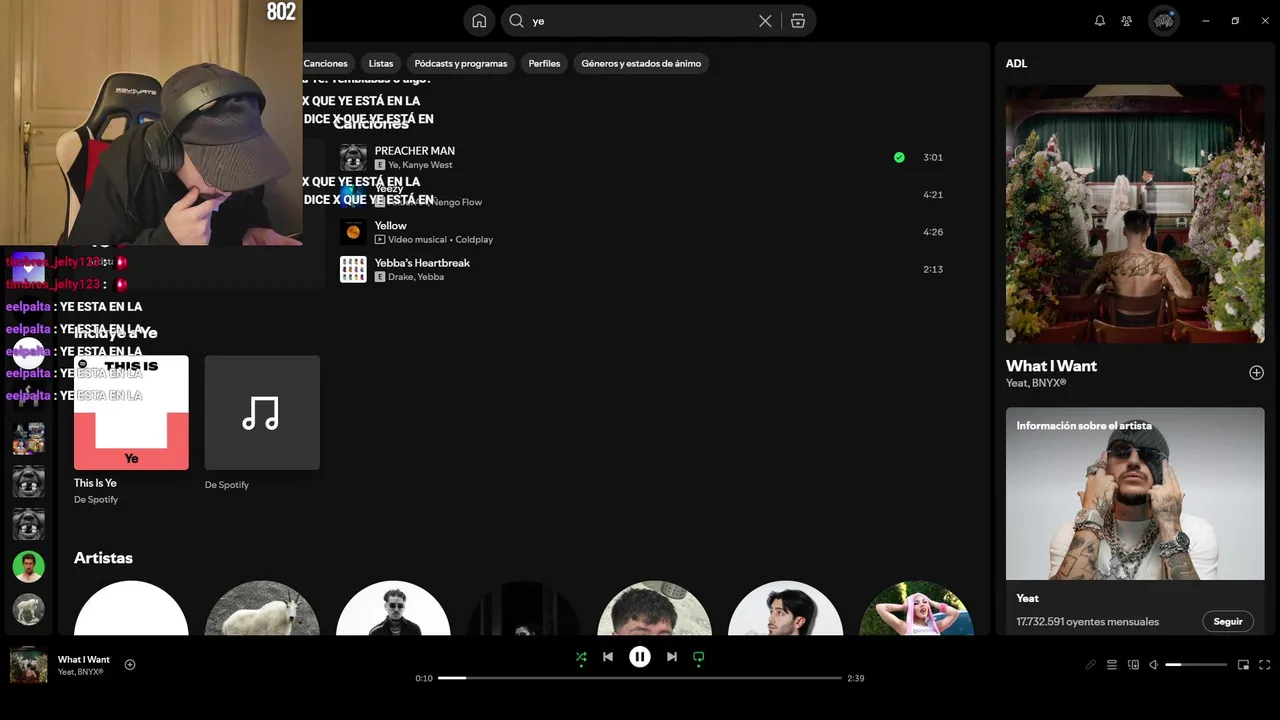Open the 'Información sobre el artista' card
The height and width of the screenshot is (720, 1280).
(1135, 520)
